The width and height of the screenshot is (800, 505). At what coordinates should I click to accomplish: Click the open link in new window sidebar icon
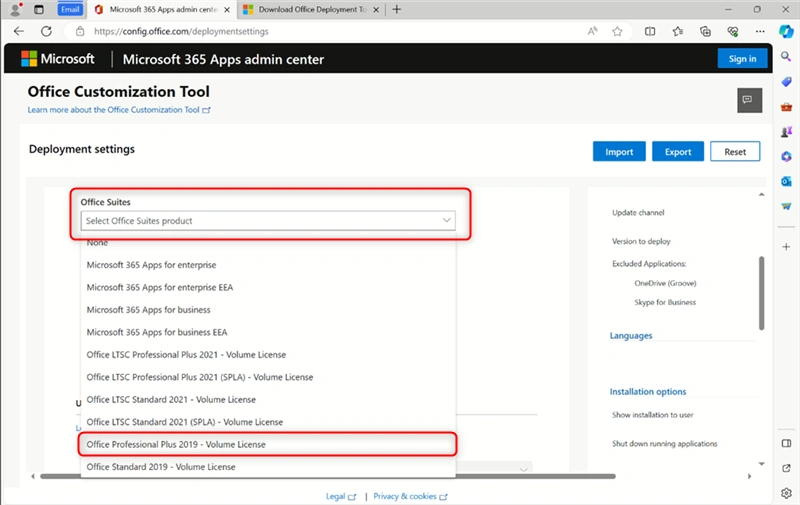click(786, 468)
